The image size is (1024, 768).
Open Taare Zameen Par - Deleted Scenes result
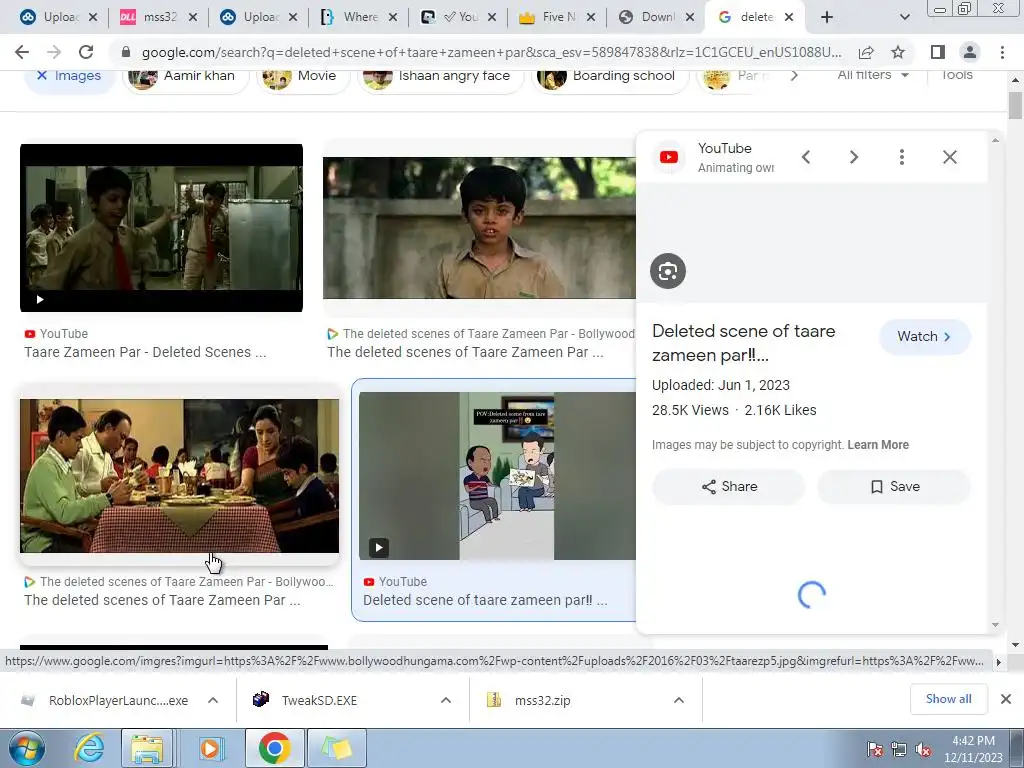click(x=145, y=353)
